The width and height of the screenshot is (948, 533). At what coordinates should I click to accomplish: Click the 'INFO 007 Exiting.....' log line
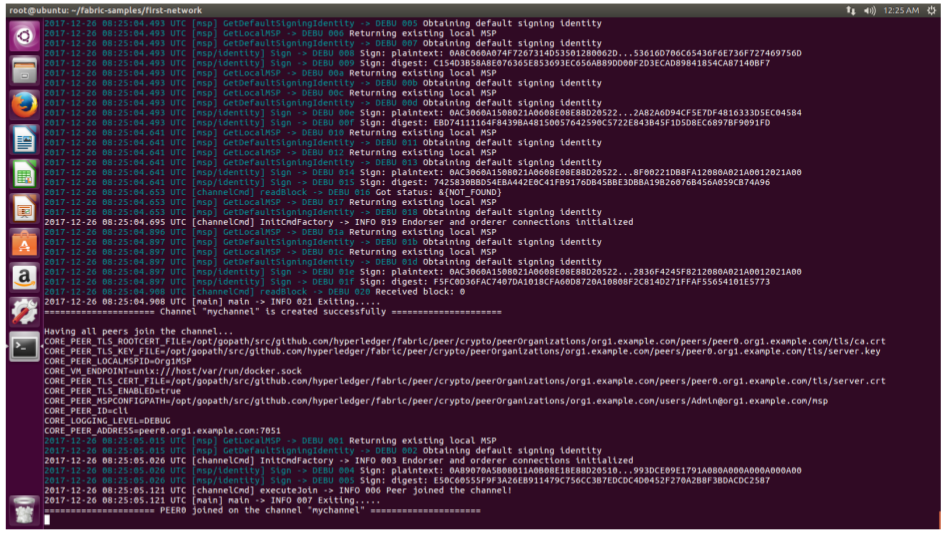pyautogui.click(x=212, y=500)
